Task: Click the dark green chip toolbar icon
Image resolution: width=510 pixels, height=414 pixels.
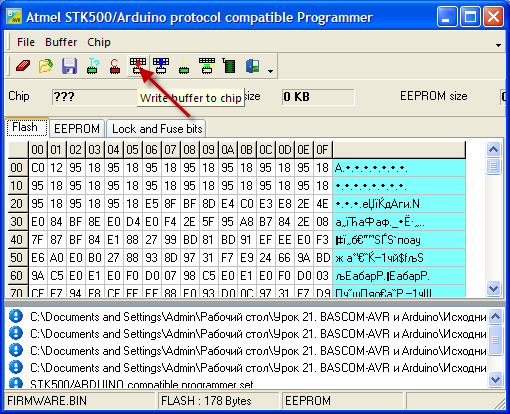Action: pos(229,66)
